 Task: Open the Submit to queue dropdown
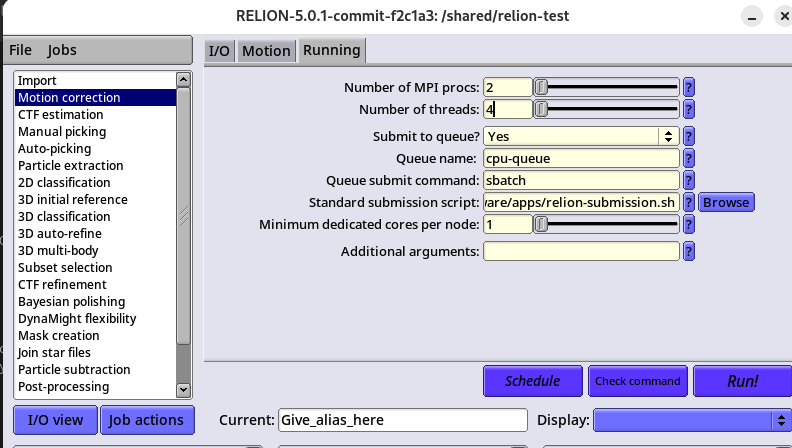[668, 136]
